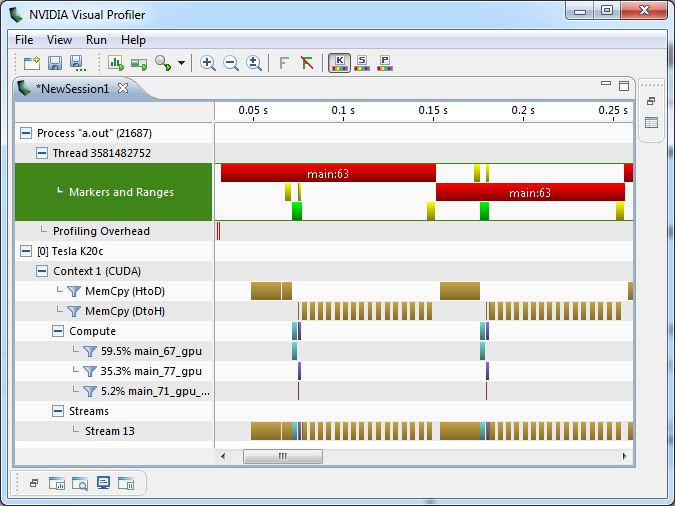This screenshot has width=675, height=506.
Task: Click the red profiling overhead marker
Action: 219,231
